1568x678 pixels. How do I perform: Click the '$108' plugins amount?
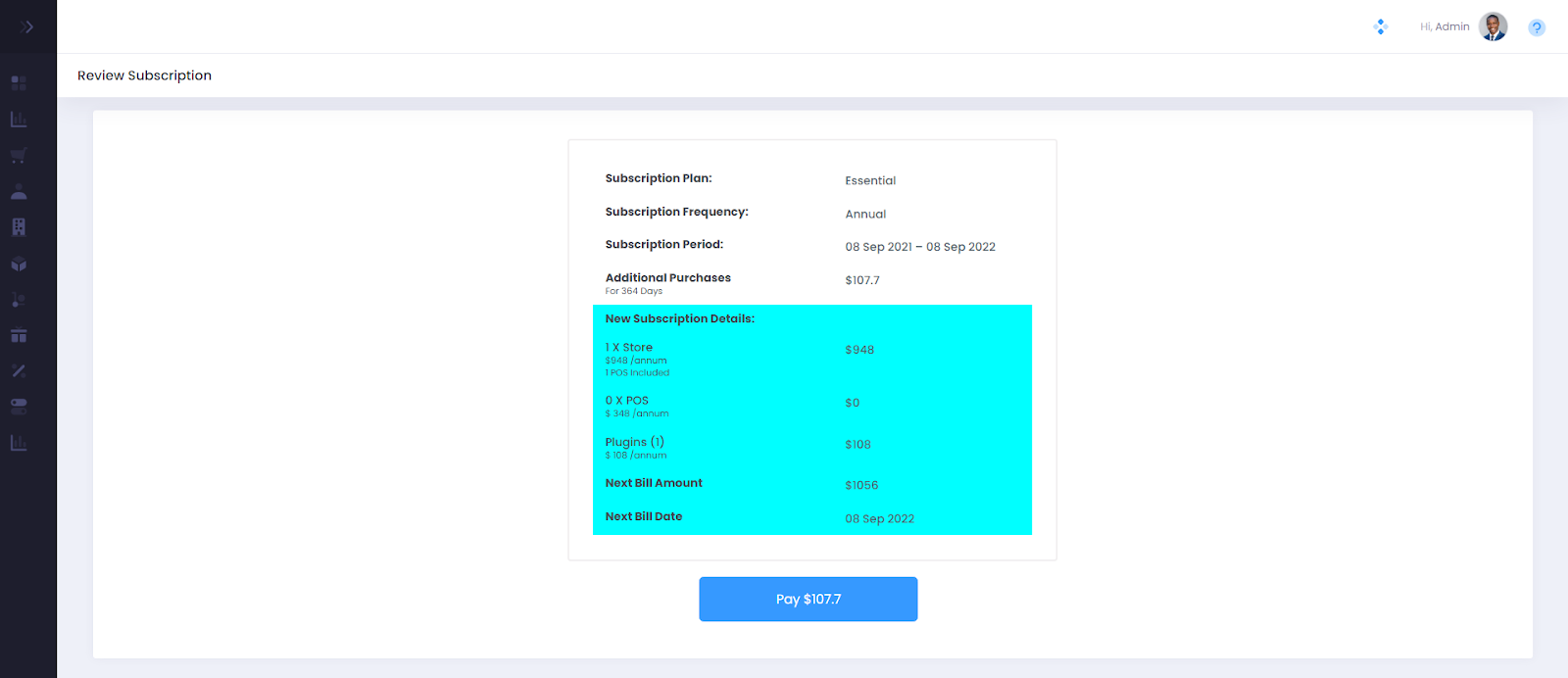(x=858, y=445)
